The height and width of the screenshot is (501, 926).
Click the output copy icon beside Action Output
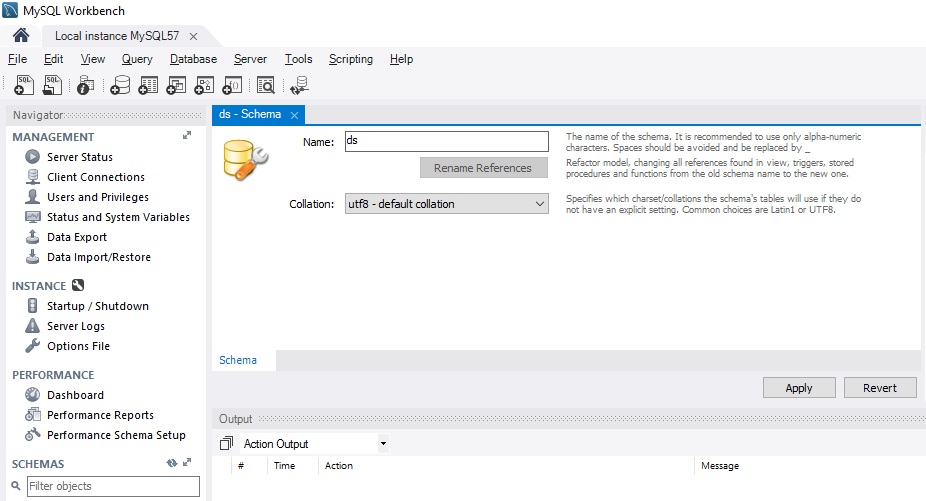[226, 443]
